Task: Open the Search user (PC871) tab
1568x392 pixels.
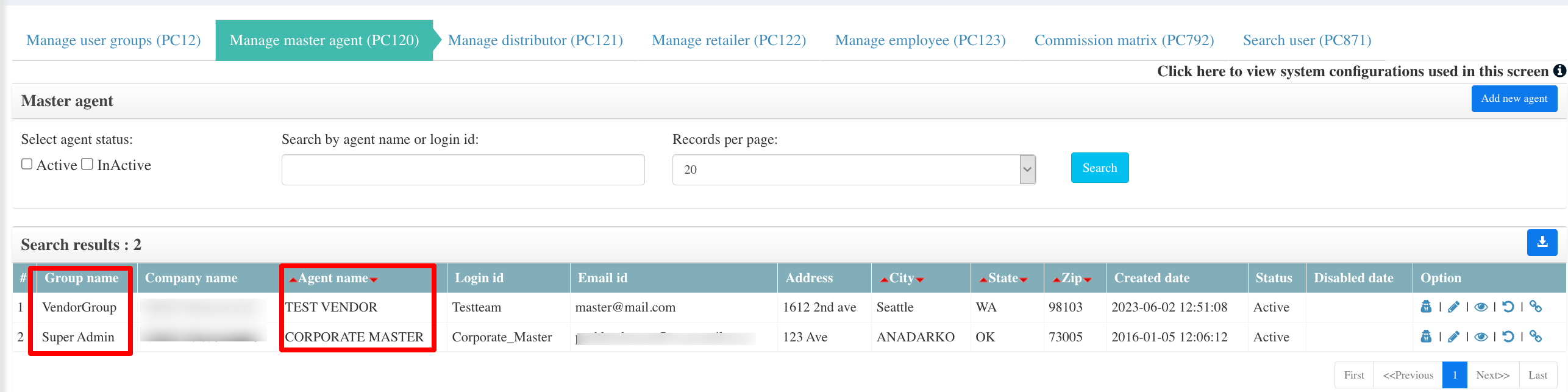Action: (x=1306, y=40)
